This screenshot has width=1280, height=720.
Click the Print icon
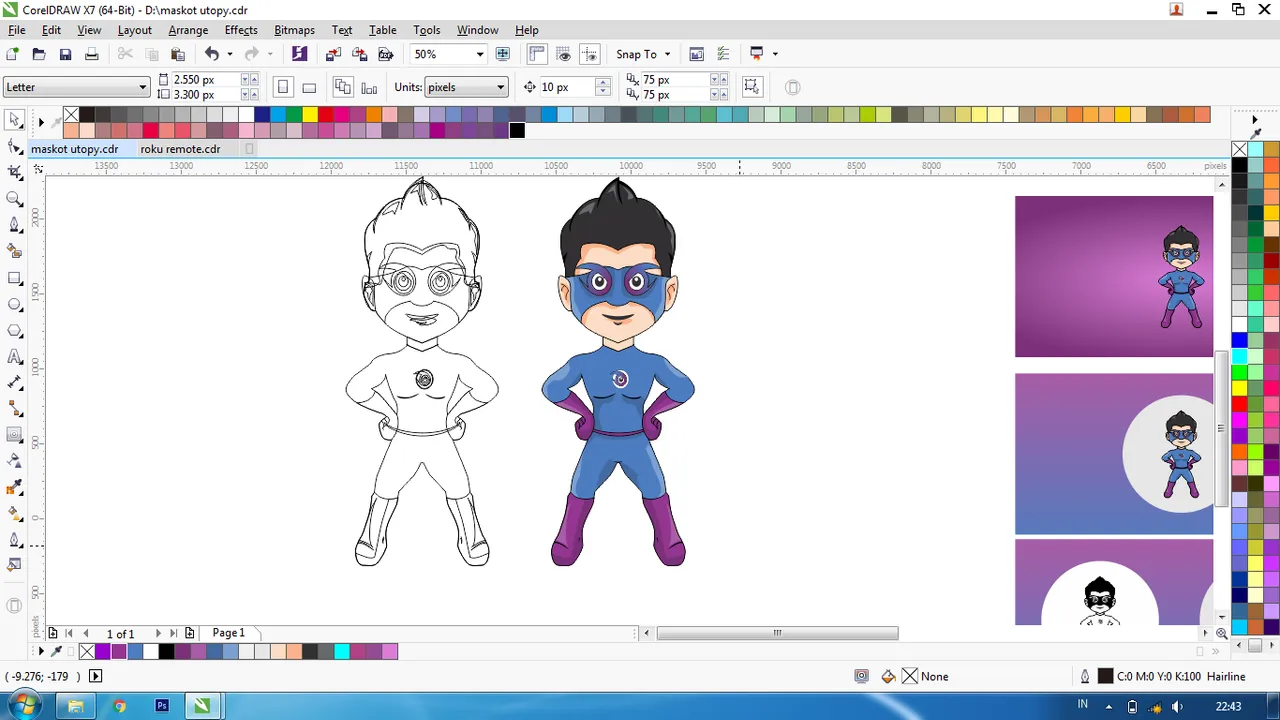pyautogui.click(x=91, y=54)
